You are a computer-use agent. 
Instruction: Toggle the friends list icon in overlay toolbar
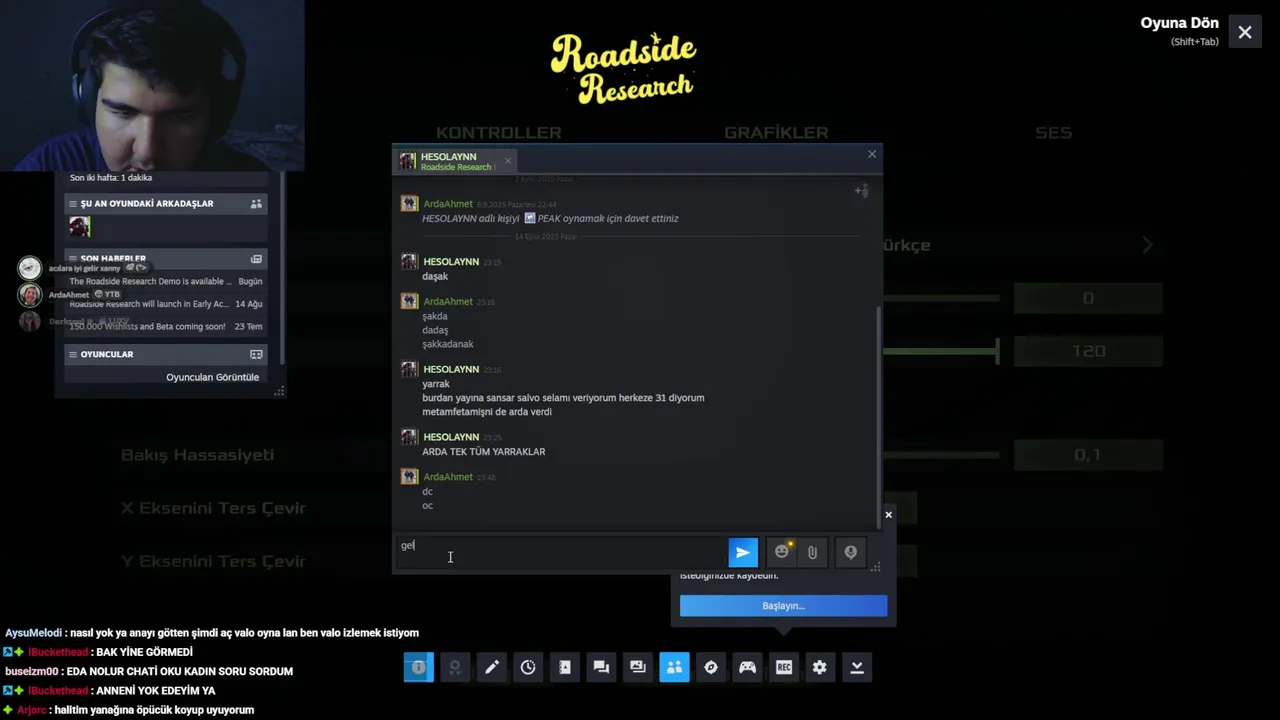[x=674, y=667]
